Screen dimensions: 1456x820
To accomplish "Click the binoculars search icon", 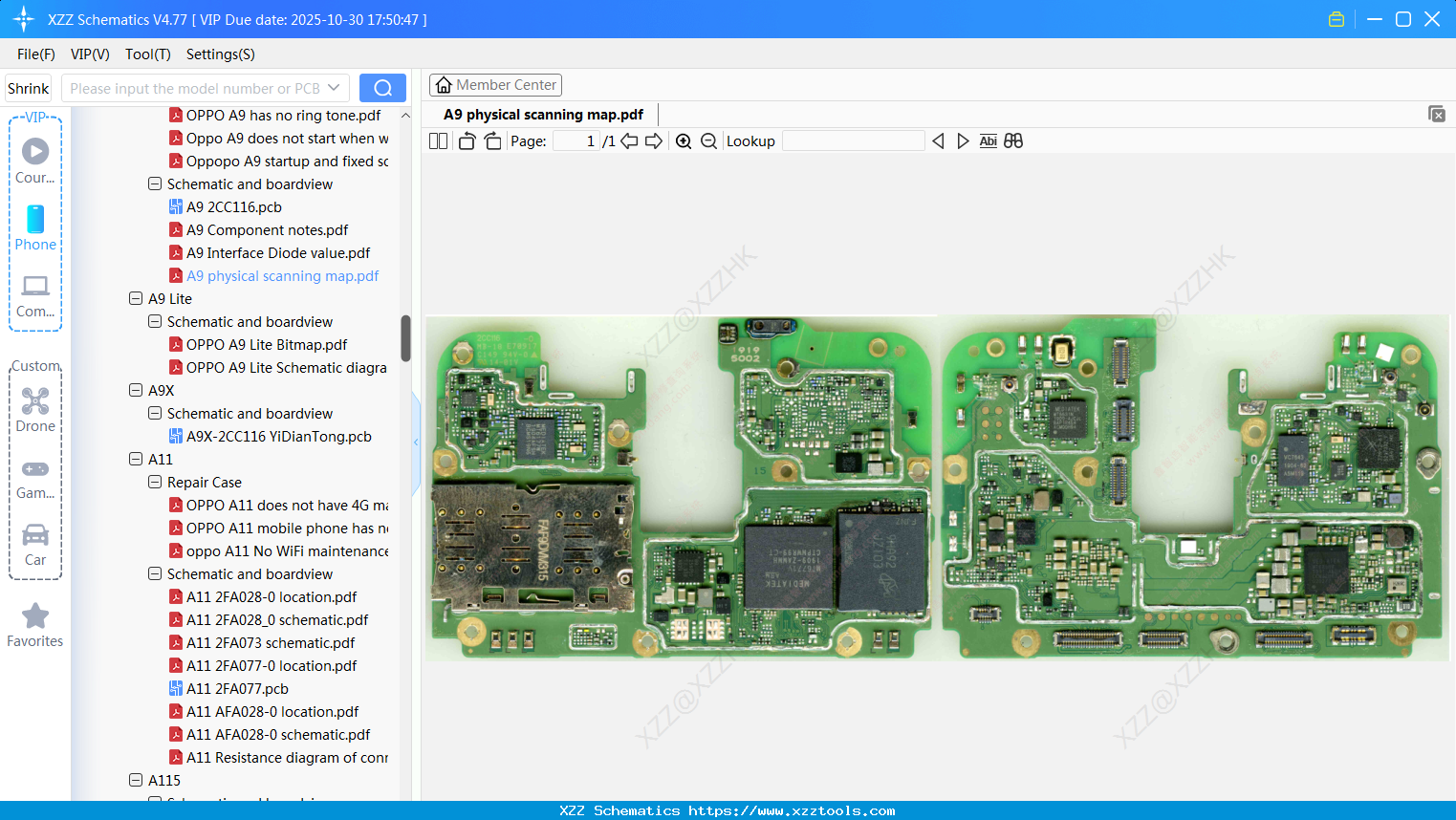I will tap(1013, 141).
